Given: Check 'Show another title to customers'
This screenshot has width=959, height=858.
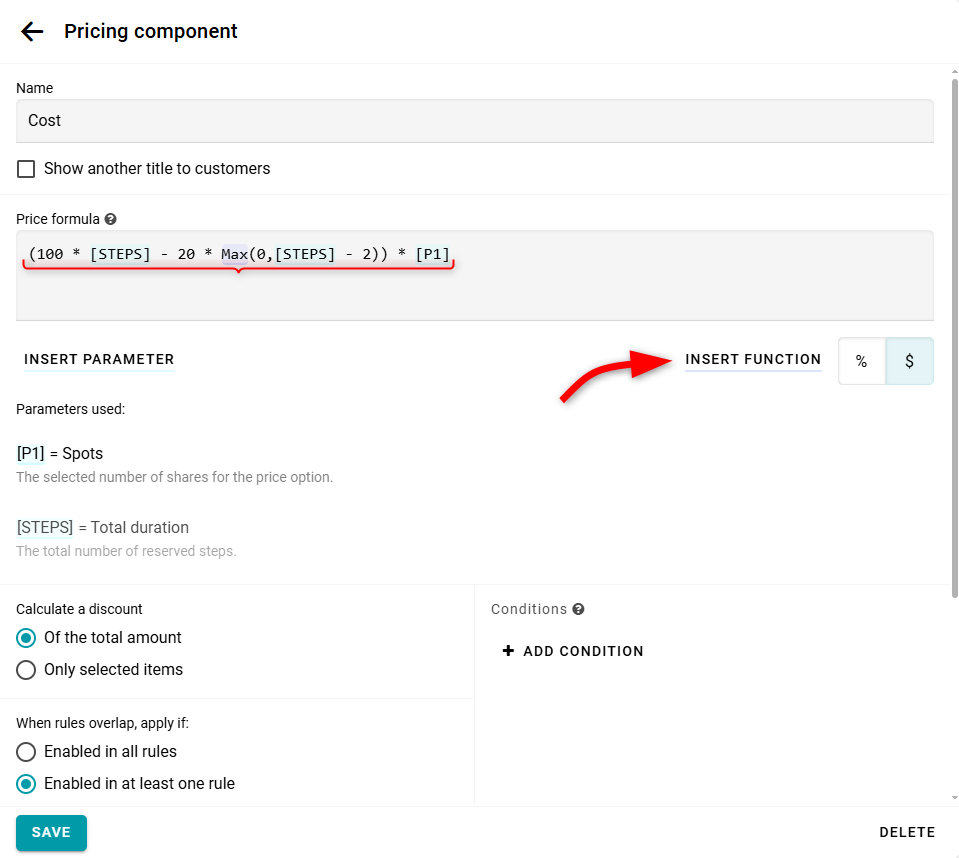Looking at the screenshot, I should pyautogui.click(x=26, y=169).
